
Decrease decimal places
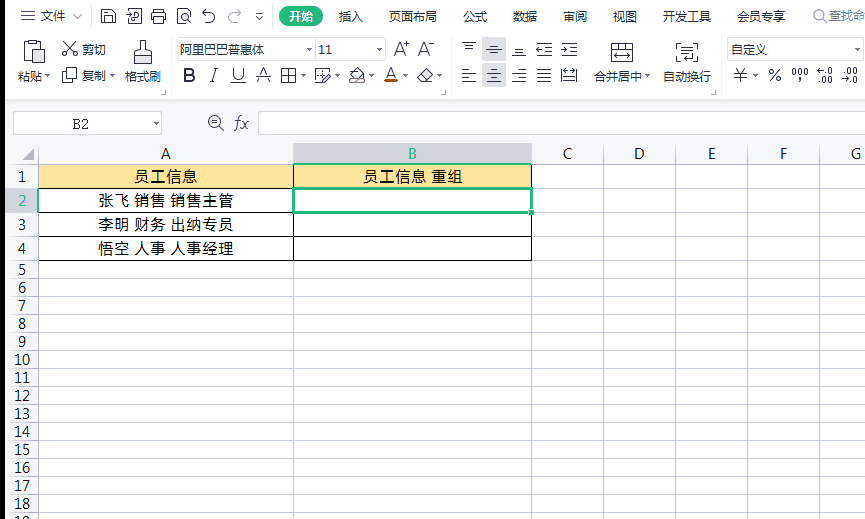point(850,75)
